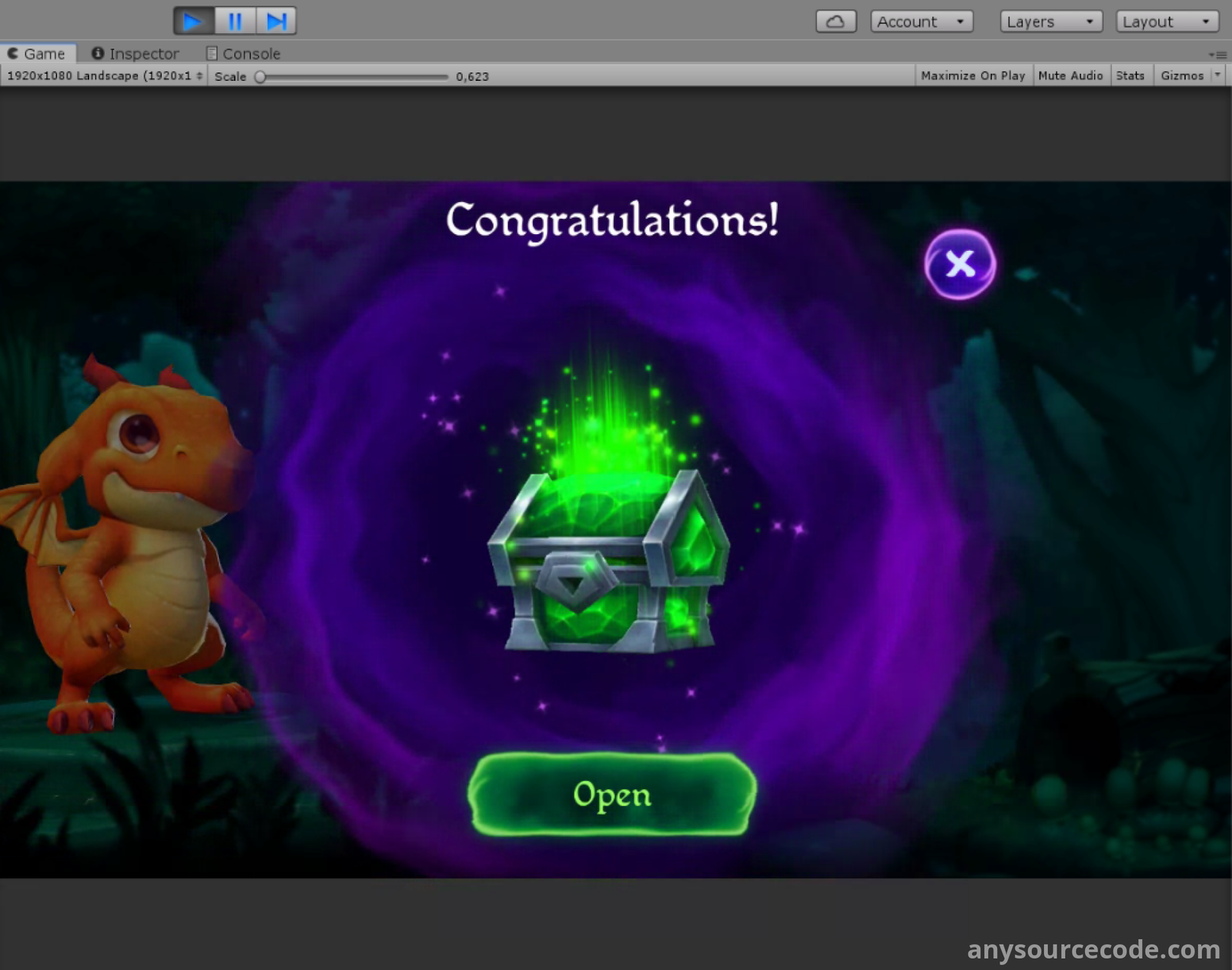Close the Congratulations popup with X
The image size is (1232, 970).
(x=959, y=264)
